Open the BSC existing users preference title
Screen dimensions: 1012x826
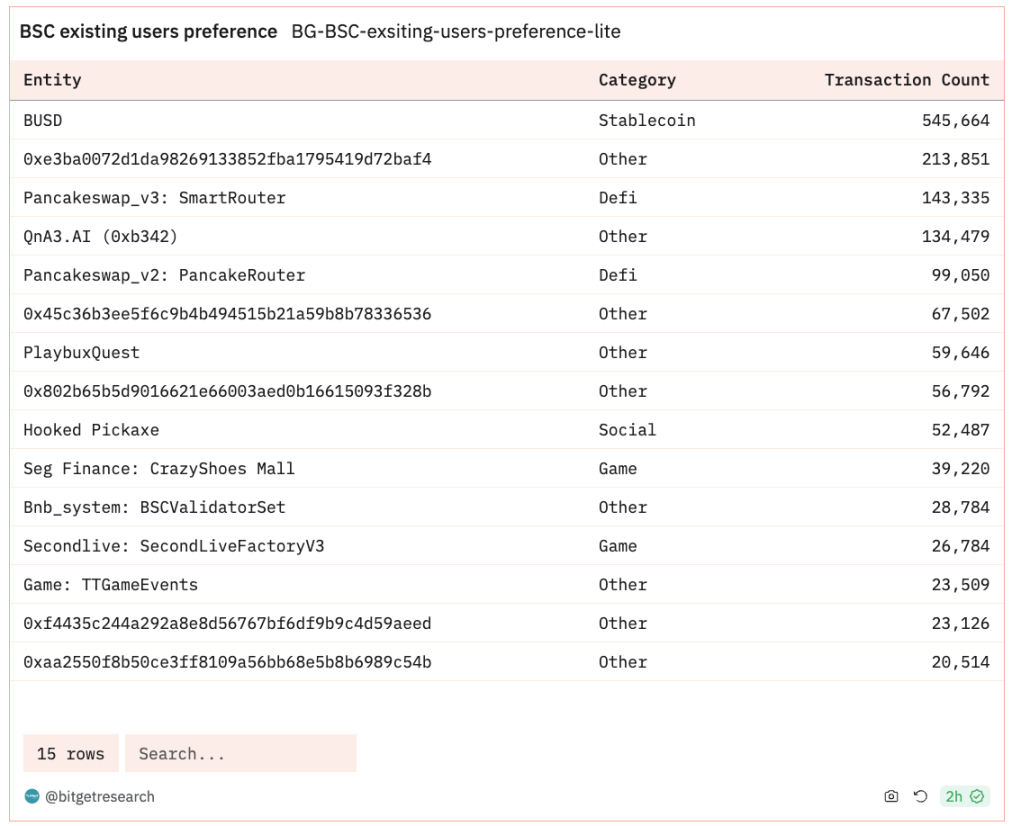pos(148,31)
